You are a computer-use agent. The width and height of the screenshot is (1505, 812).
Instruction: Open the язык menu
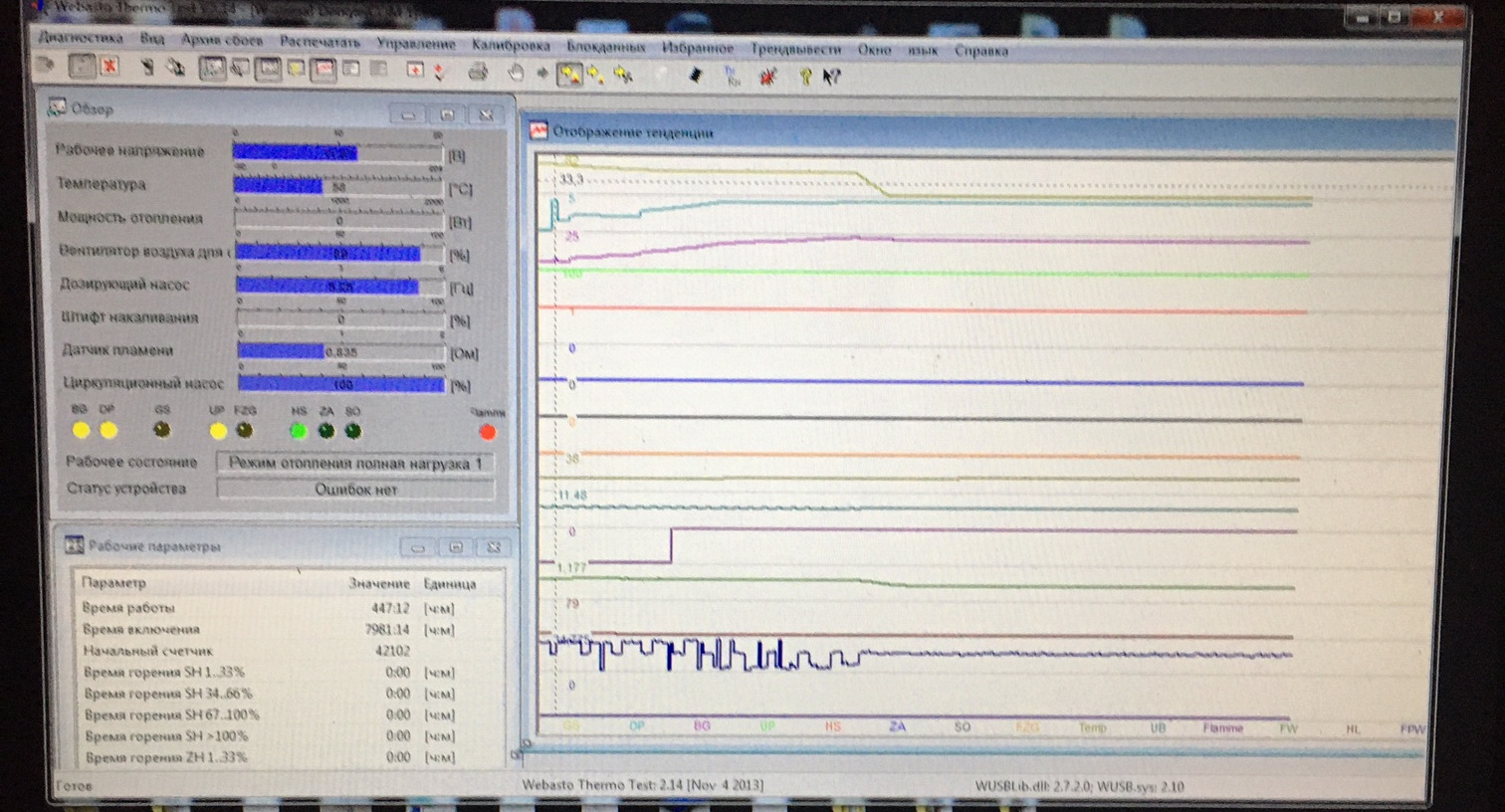[x=923, y=51]
